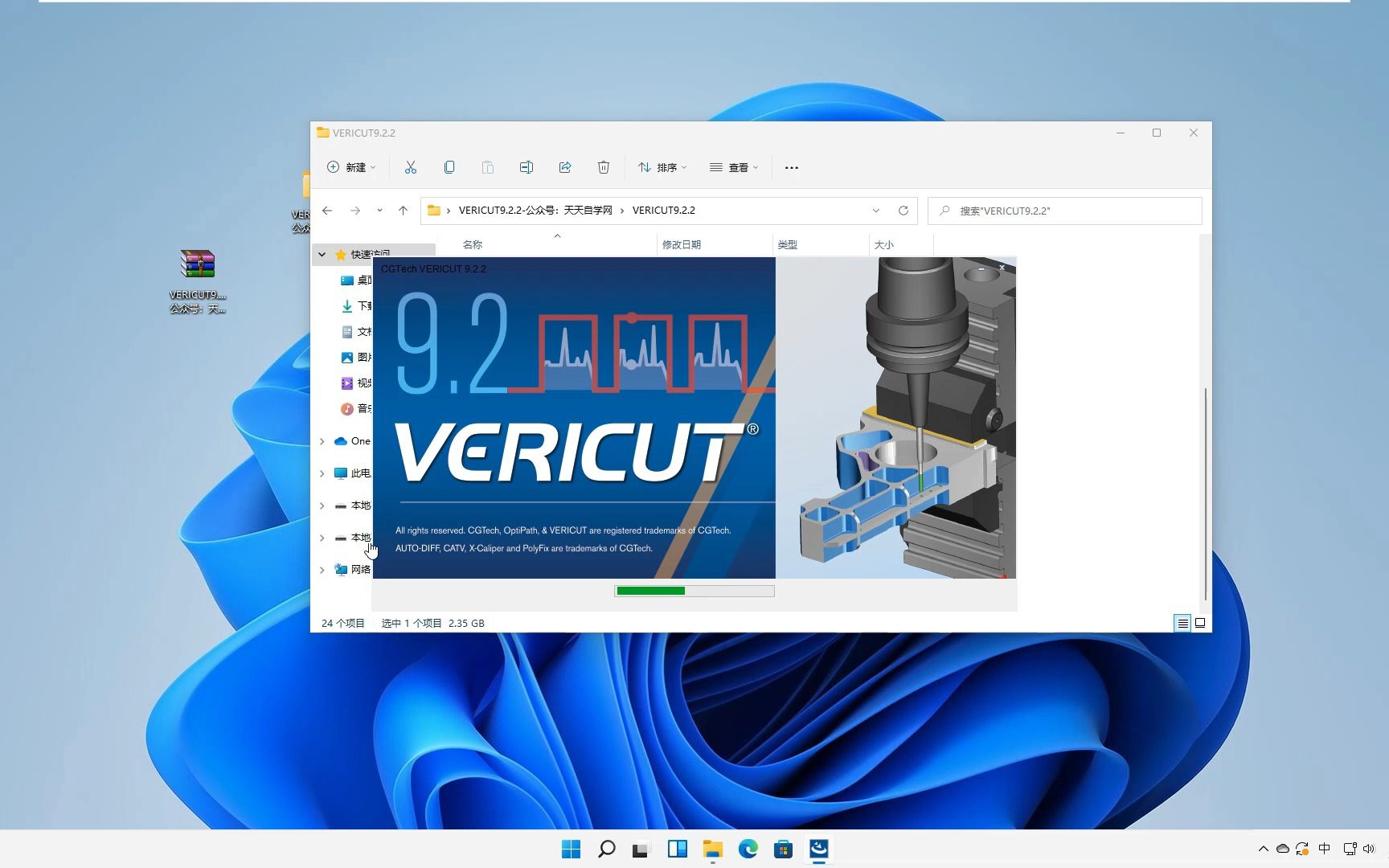Open the 查看 (View) dropdown
This screenshot has height=868, width=1389.
point(734,167)
